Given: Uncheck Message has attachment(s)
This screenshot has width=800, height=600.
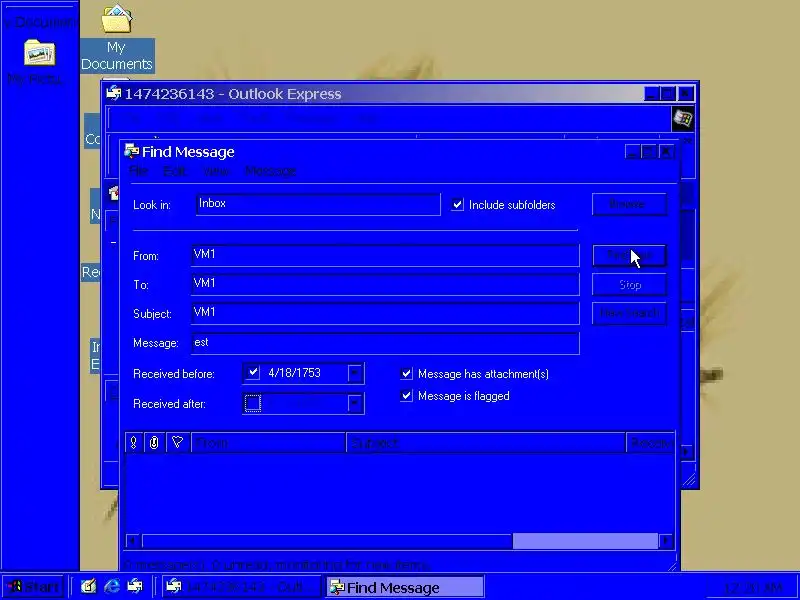Looking at the screenshot, I should pos(406,373).
